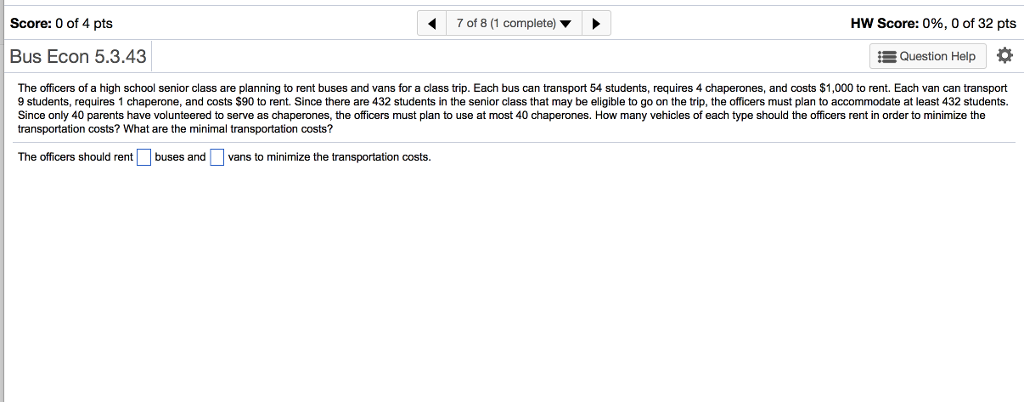Go to the next question arrow
The width and height of the screenshot is (1024, 402).
595,23
